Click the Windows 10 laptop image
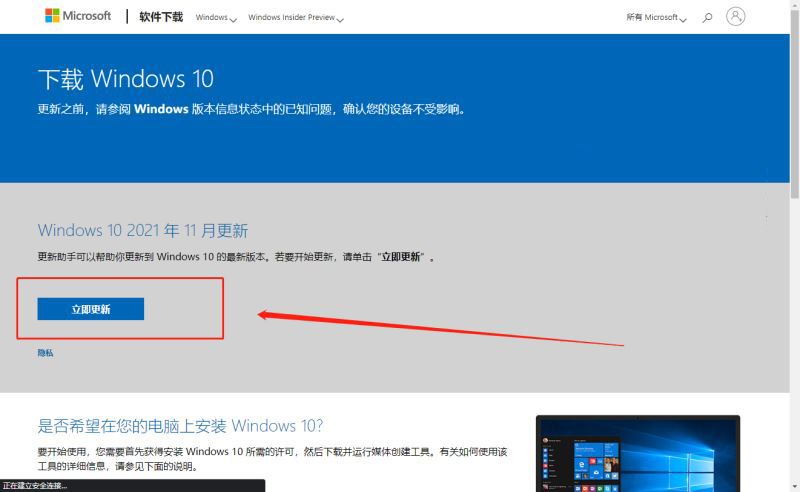Image resolution: width=800 pixels, height=492 pixels. 638,454
